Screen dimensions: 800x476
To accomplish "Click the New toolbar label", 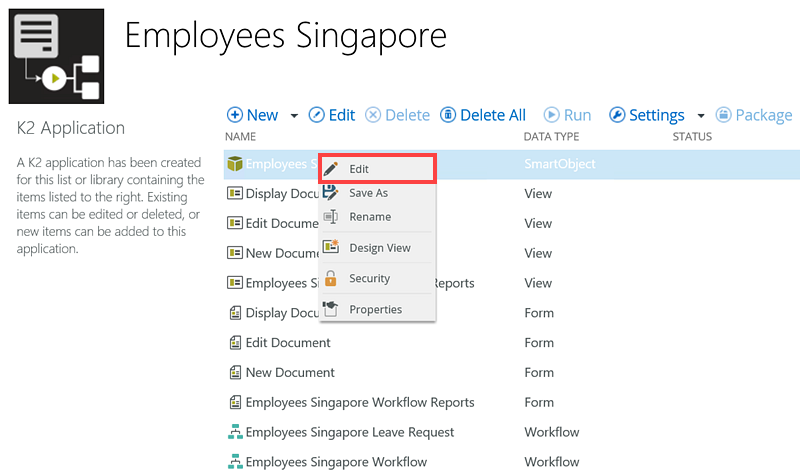I will click(262, 115).
